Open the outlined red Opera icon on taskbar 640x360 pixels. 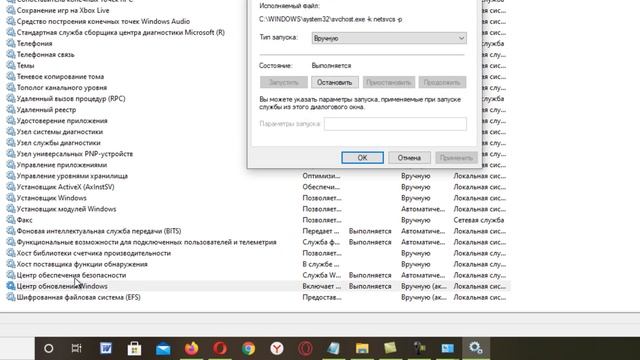pyautogui.click(x=305, y=349)
